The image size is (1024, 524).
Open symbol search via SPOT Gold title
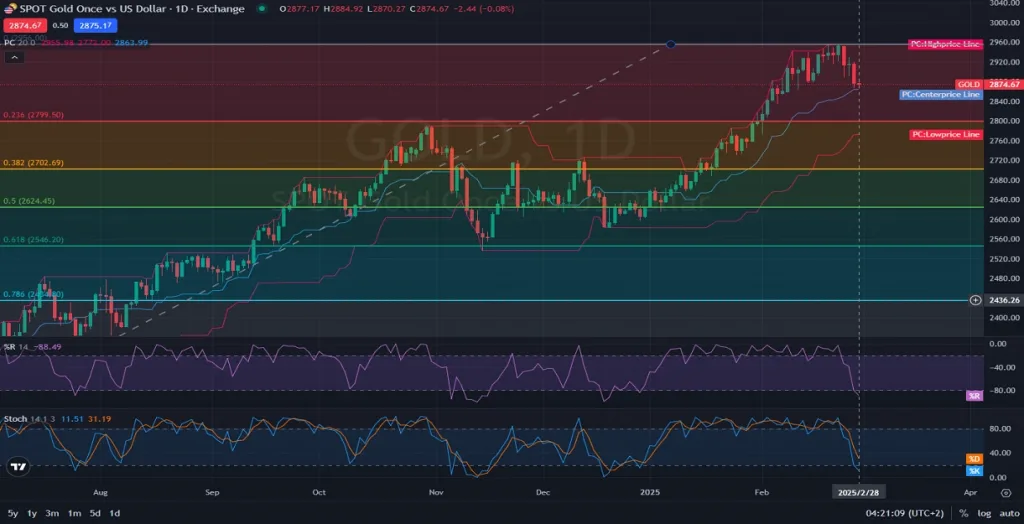click(132, 9)
